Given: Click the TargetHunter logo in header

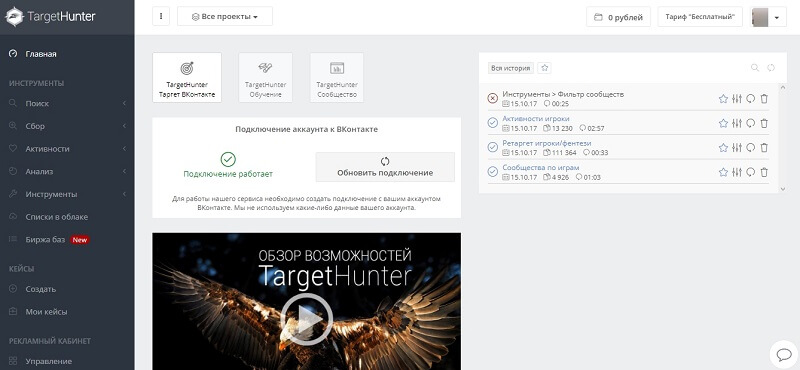Looking at the screenshot, I should [50, 17].
